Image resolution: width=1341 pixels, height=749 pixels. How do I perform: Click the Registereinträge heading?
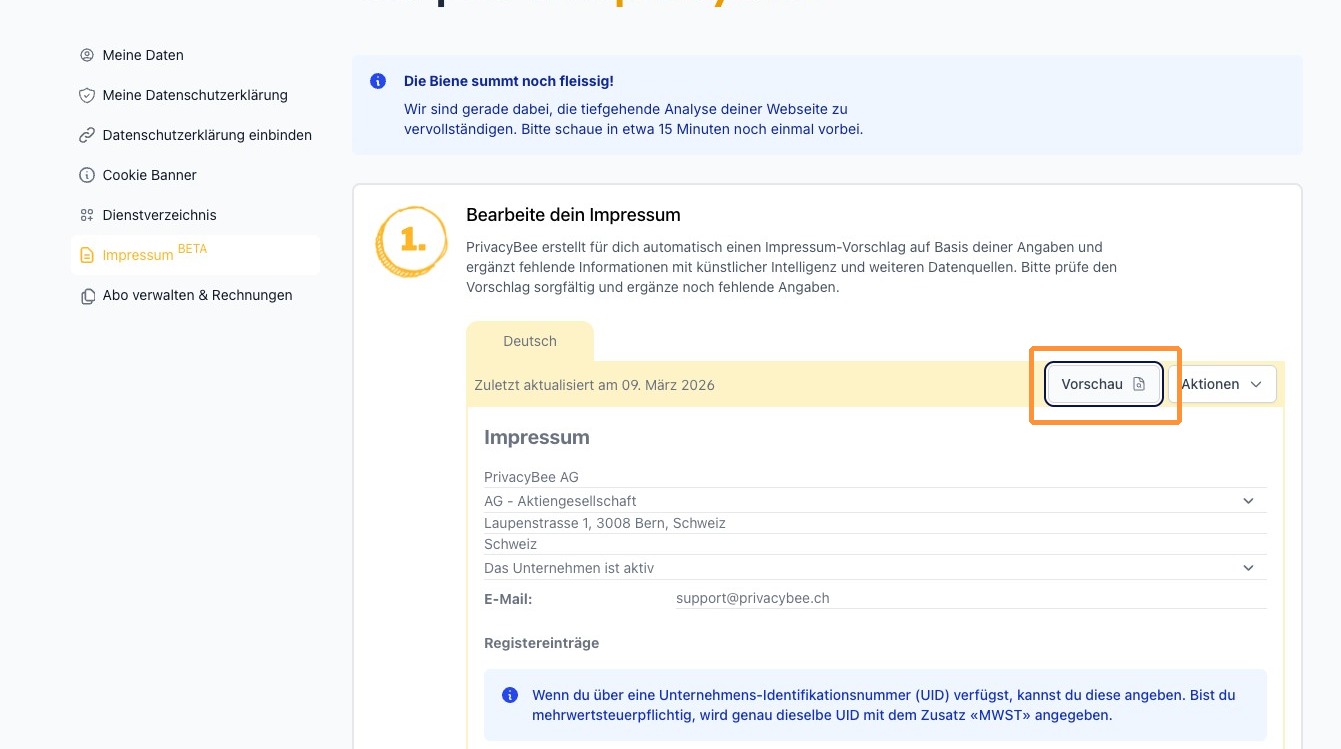[542, 643]
